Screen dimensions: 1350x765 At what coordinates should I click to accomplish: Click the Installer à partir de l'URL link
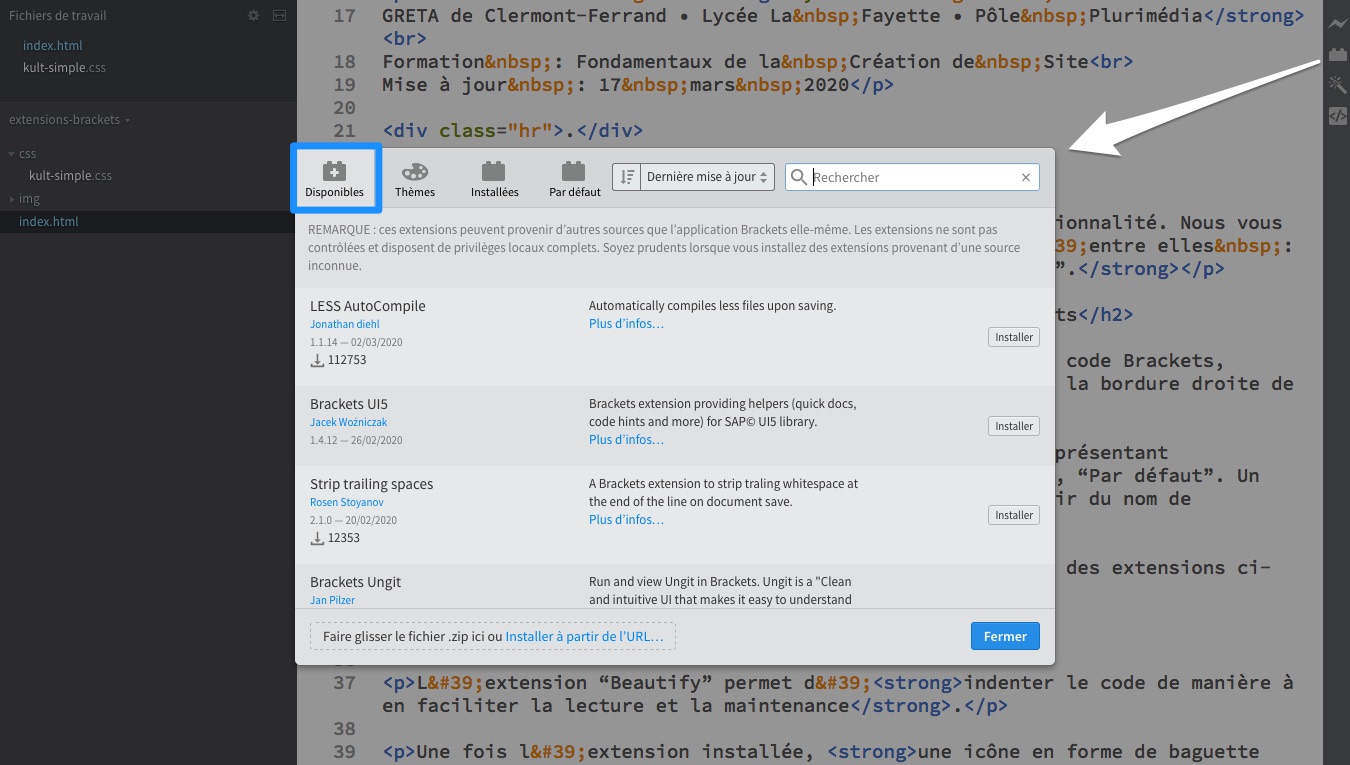[584, 636]
